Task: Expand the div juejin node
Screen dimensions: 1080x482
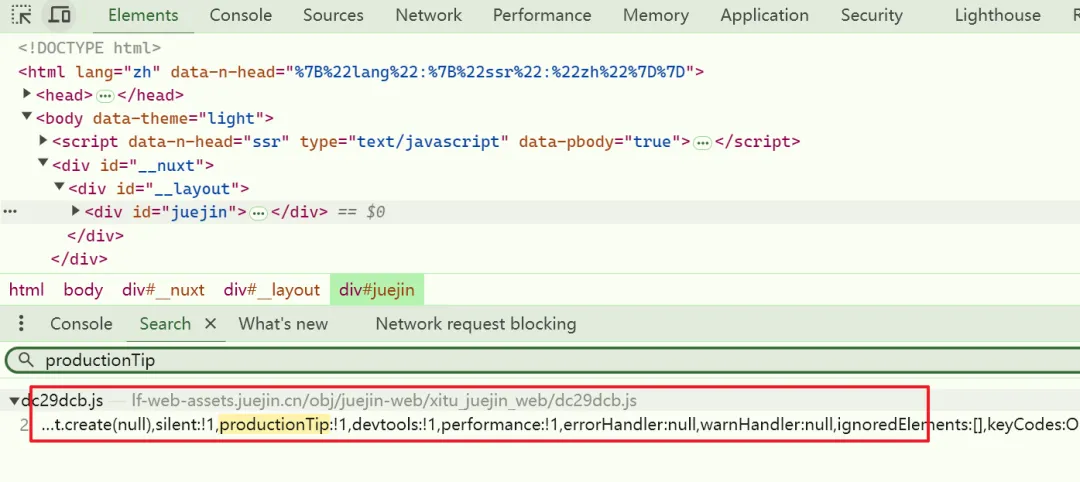Action: pos(76,211)
